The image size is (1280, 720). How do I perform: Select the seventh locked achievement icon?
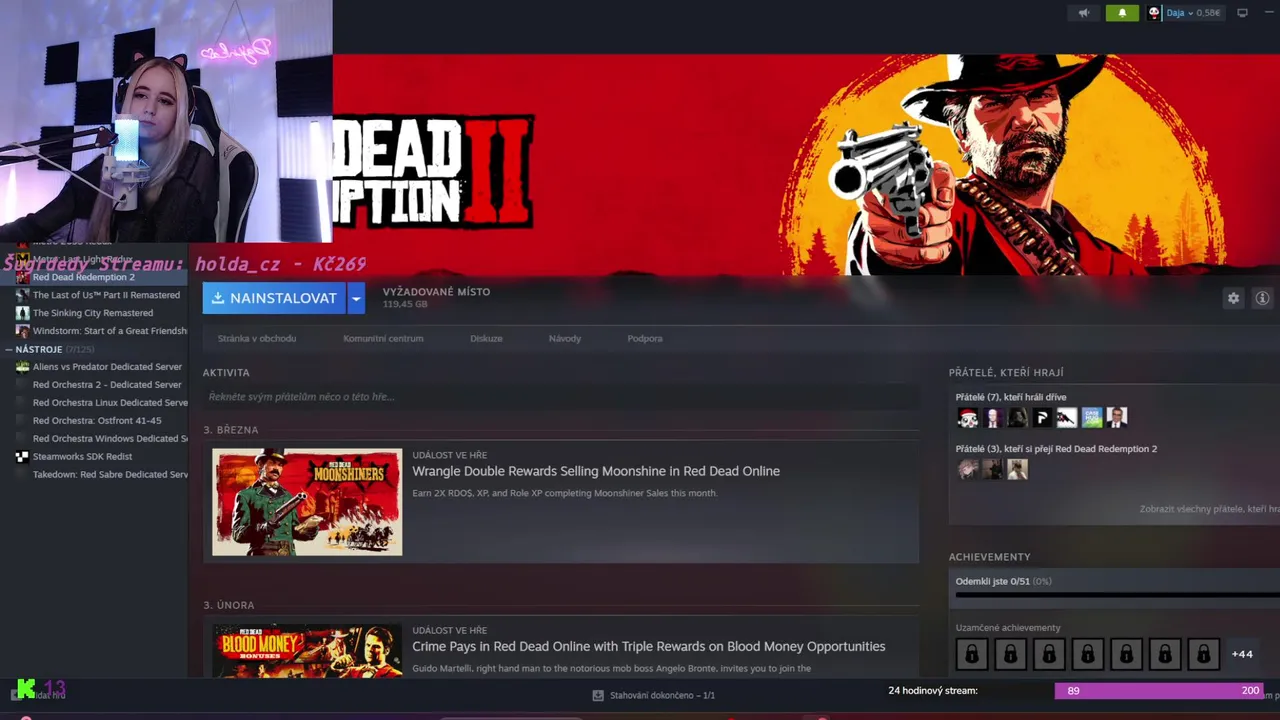[1204, 654]
